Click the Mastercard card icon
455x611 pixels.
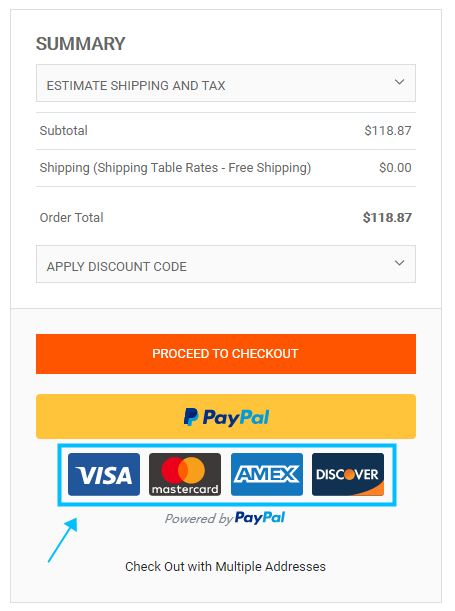[x=185, y=474]
